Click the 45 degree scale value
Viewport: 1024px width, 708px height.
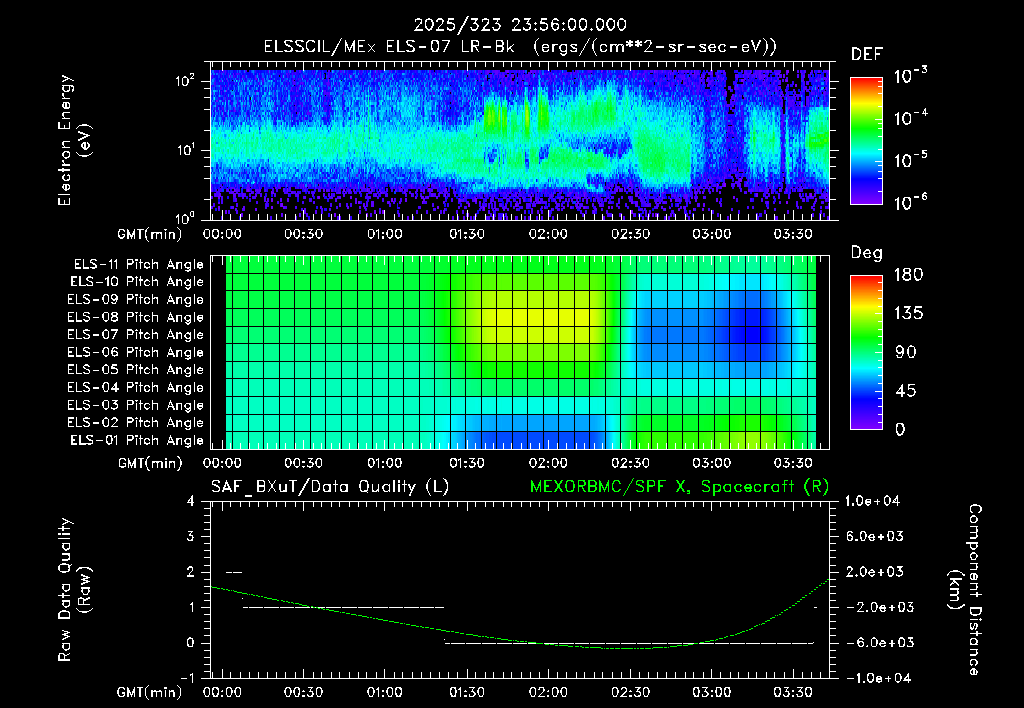point(908,391)
